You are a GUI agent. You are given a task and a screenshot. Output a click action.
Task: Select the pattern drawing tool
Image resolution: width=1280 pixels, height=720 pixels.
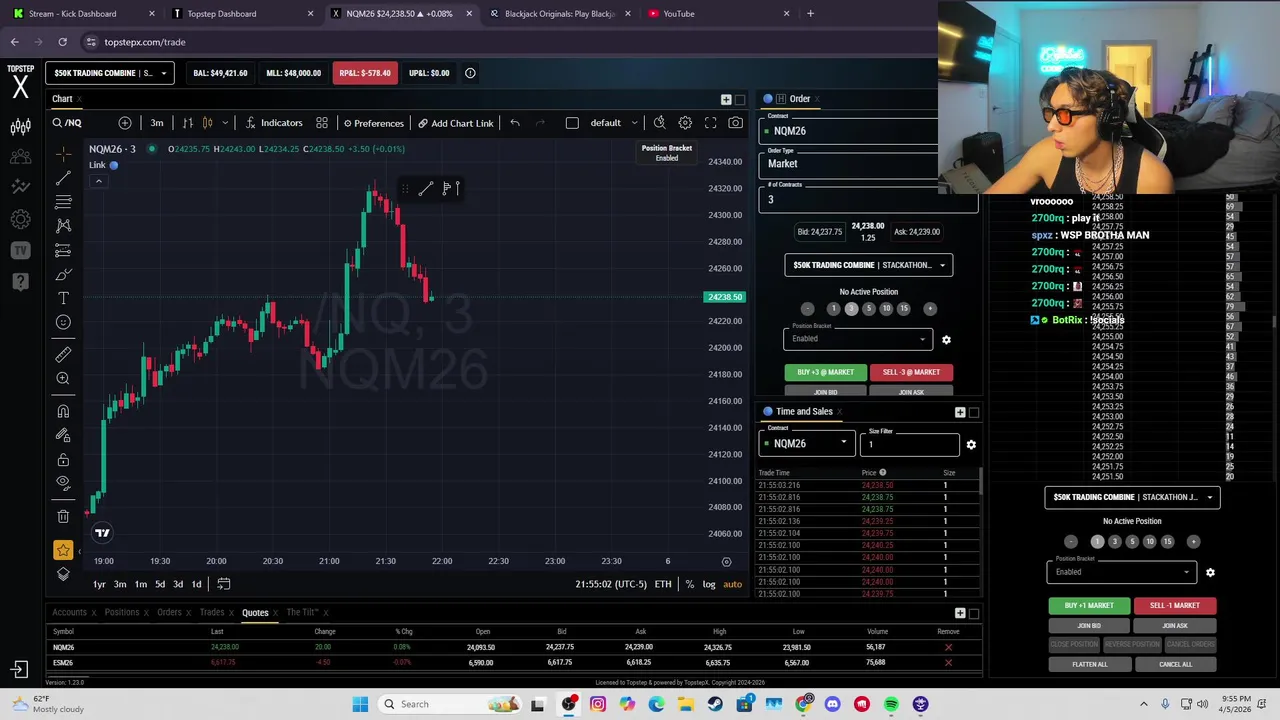point(63,226)
